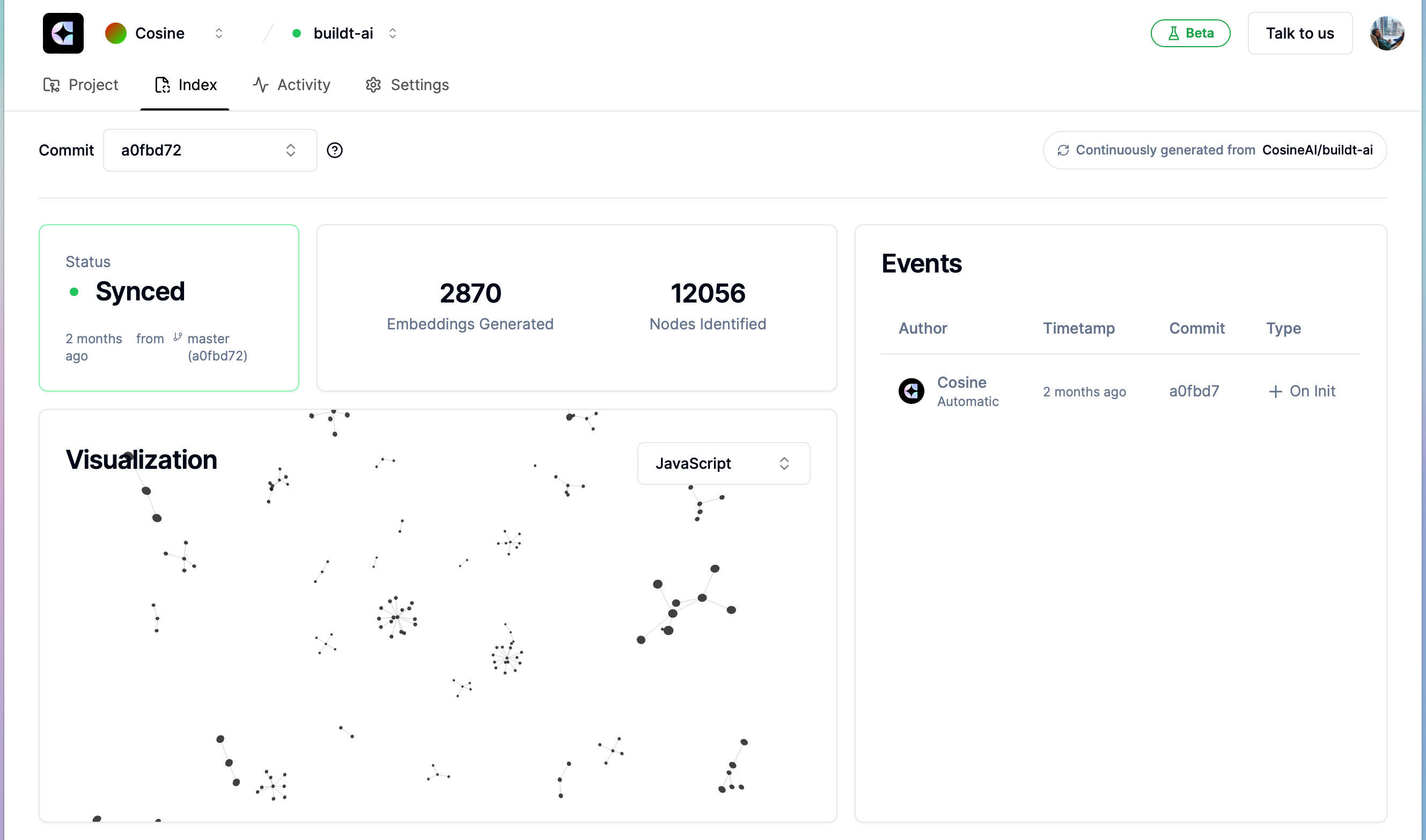The height and width of the screenshot is (840, 1426).
Task: Open the user profile avatar
Action: [1386, 33]
